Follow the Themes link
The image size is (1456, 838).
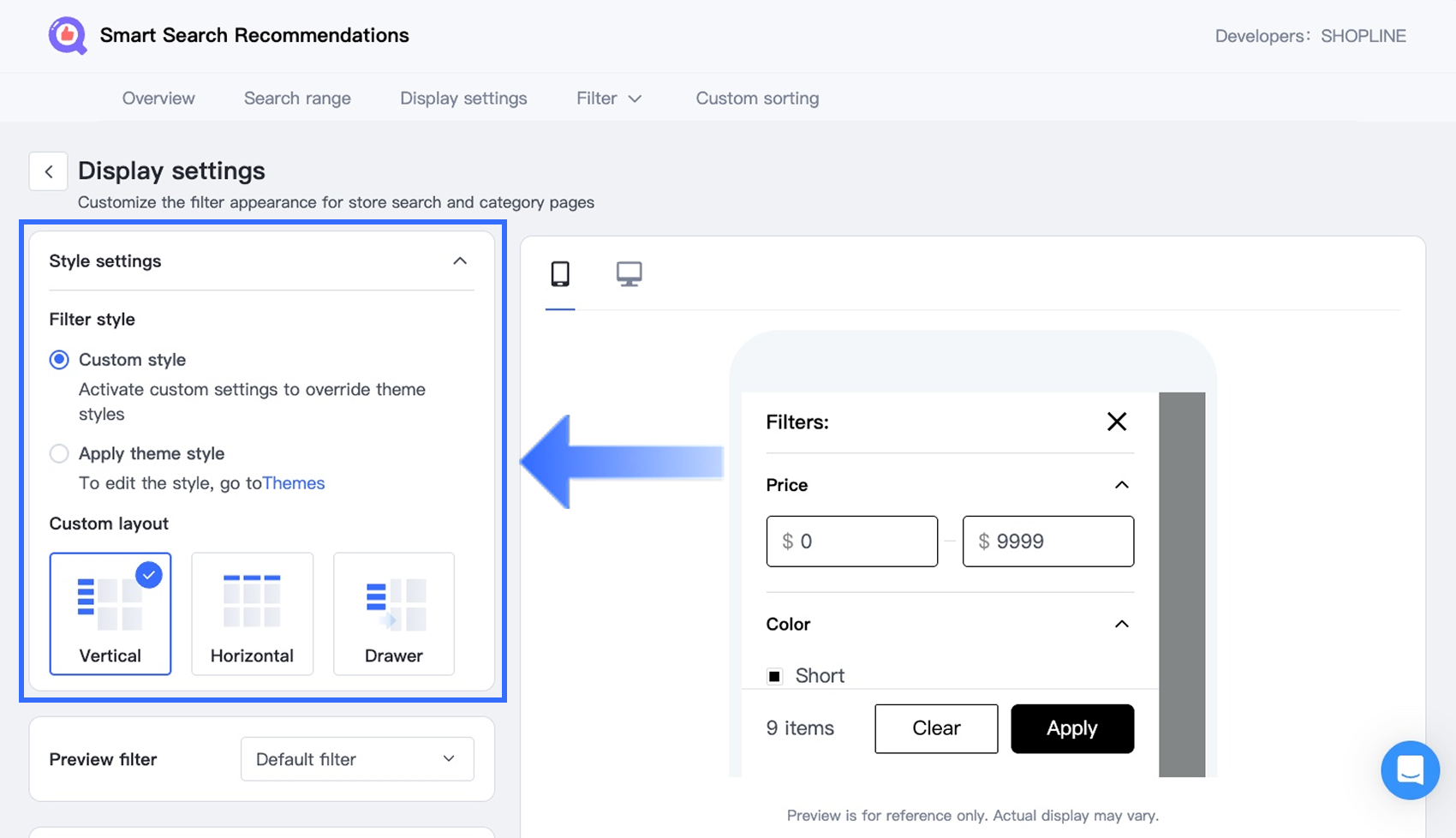pos(294,483)
